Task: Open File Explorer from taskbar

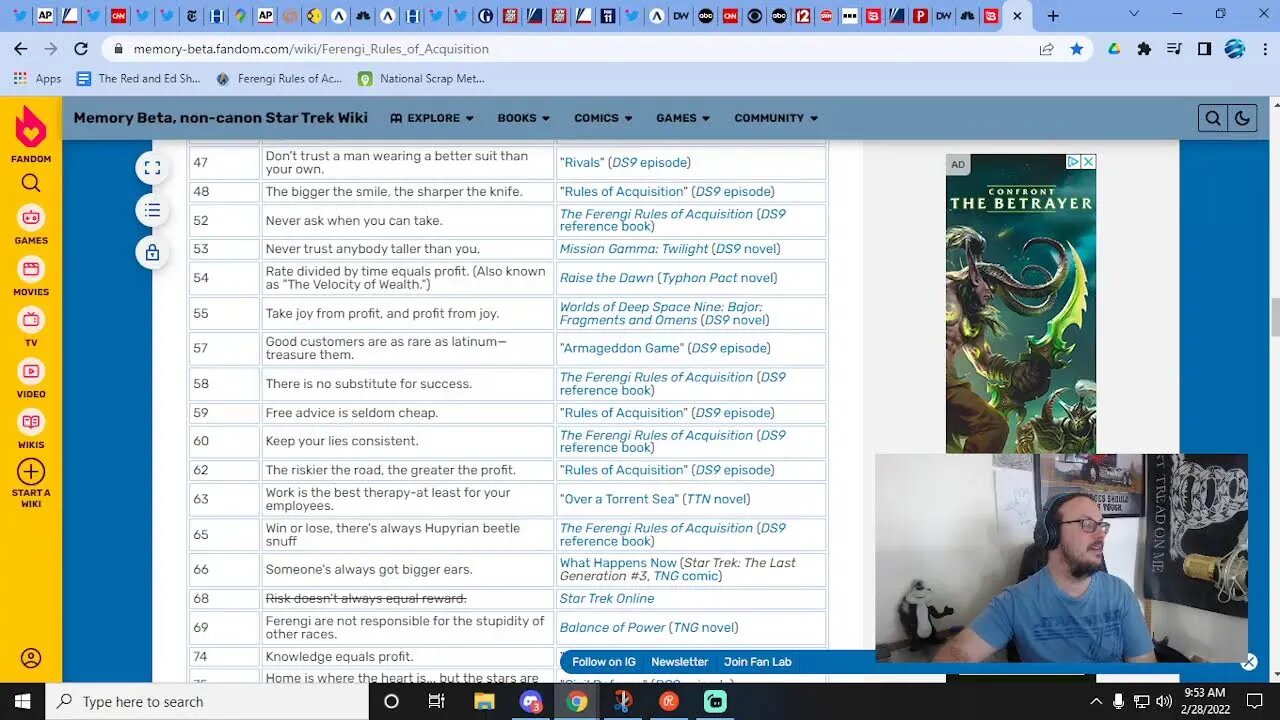Action: click(484, 702)
